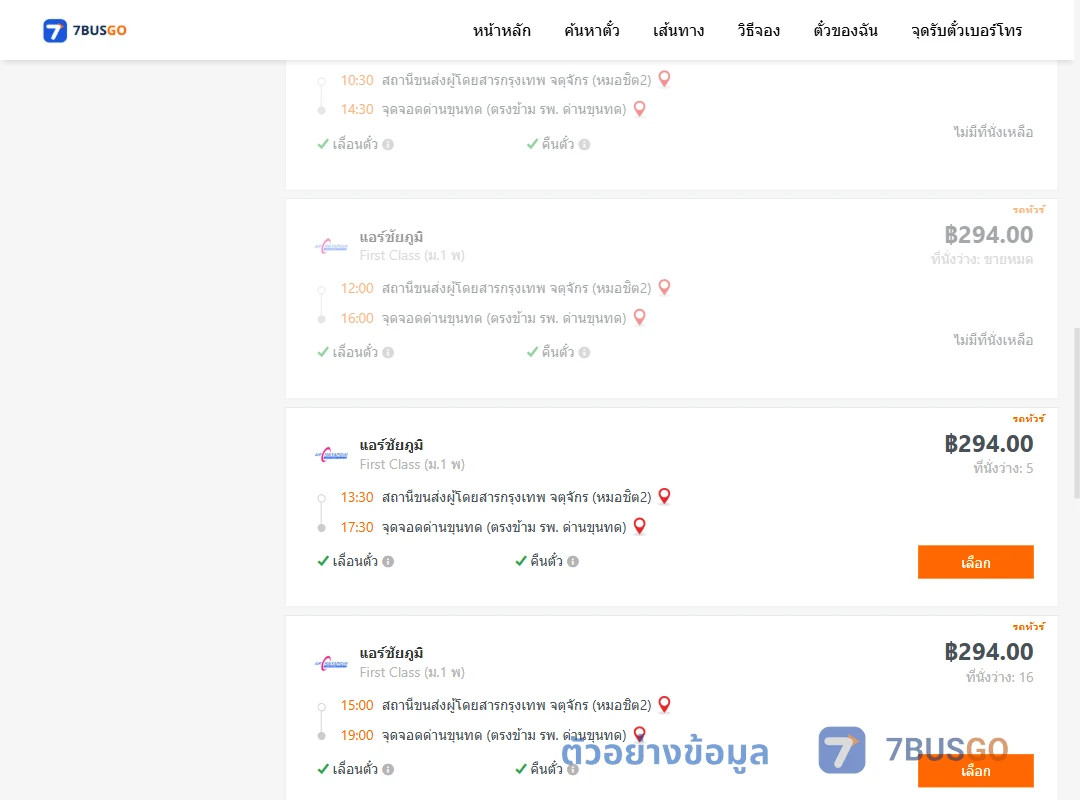This screenshot has width=1080, height=800.
Task: Click the ฿294.00 price of 15:00 trip
Action: [988, 652]
